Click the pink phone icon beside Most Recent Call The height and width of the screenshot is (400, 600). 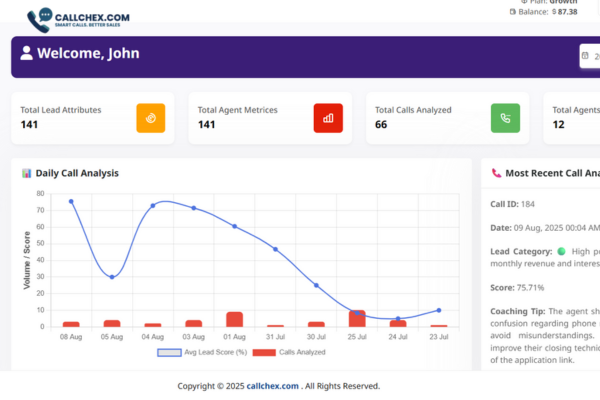[496, 173]
